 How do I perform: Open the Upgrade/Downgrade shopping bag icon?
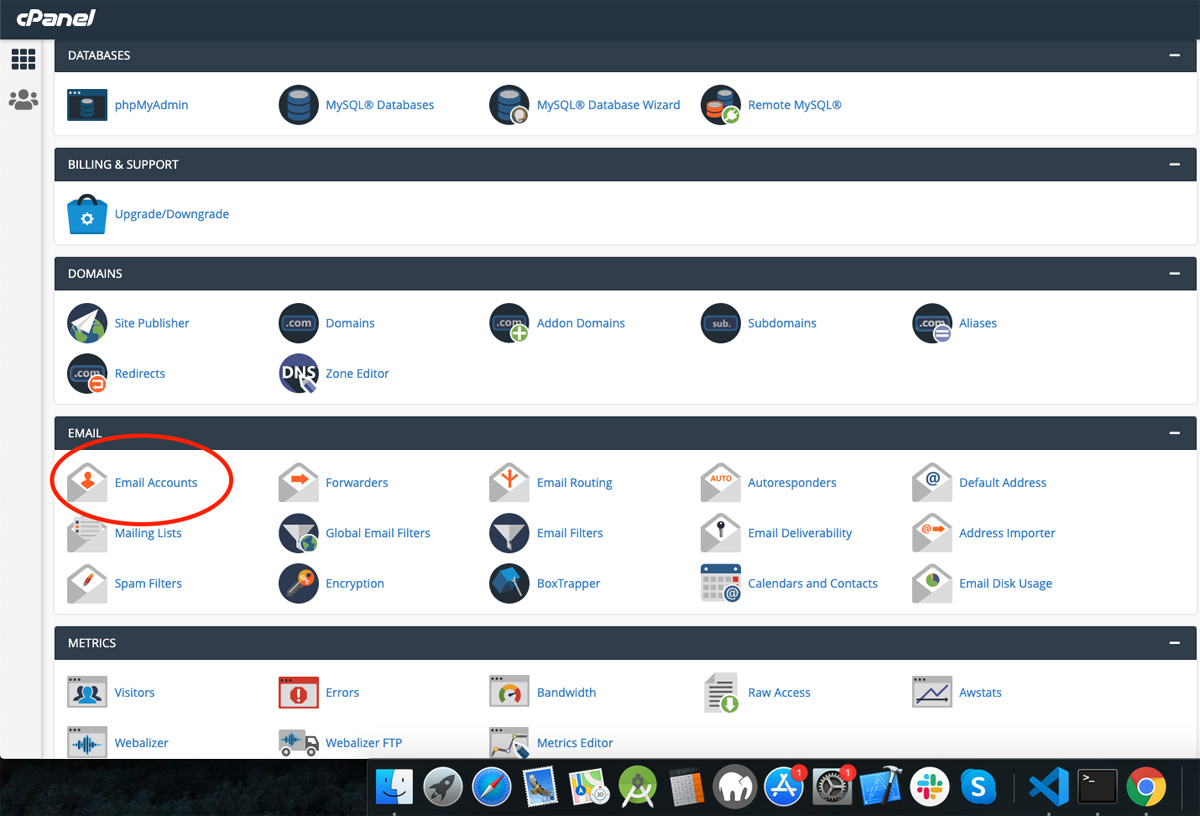87,215
